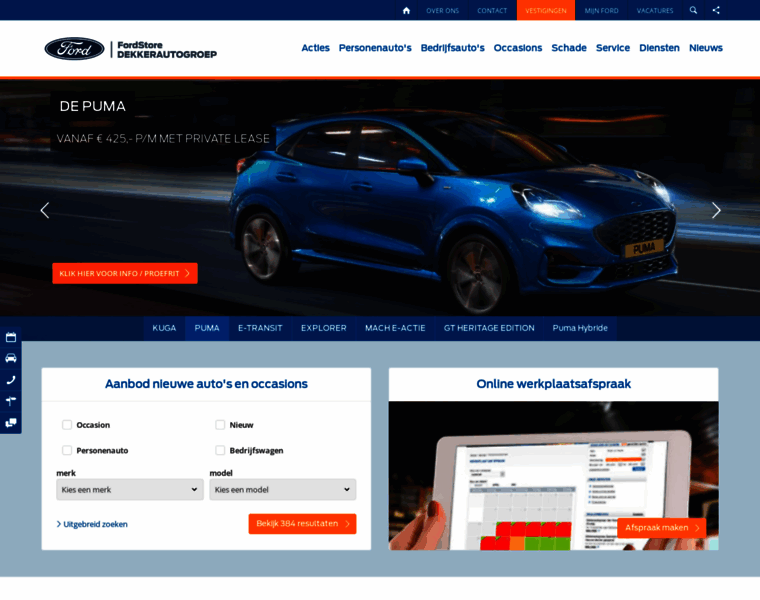Click the CONTACT link
This screenshot has width=760, height=600.
click(x=492, y=10)
